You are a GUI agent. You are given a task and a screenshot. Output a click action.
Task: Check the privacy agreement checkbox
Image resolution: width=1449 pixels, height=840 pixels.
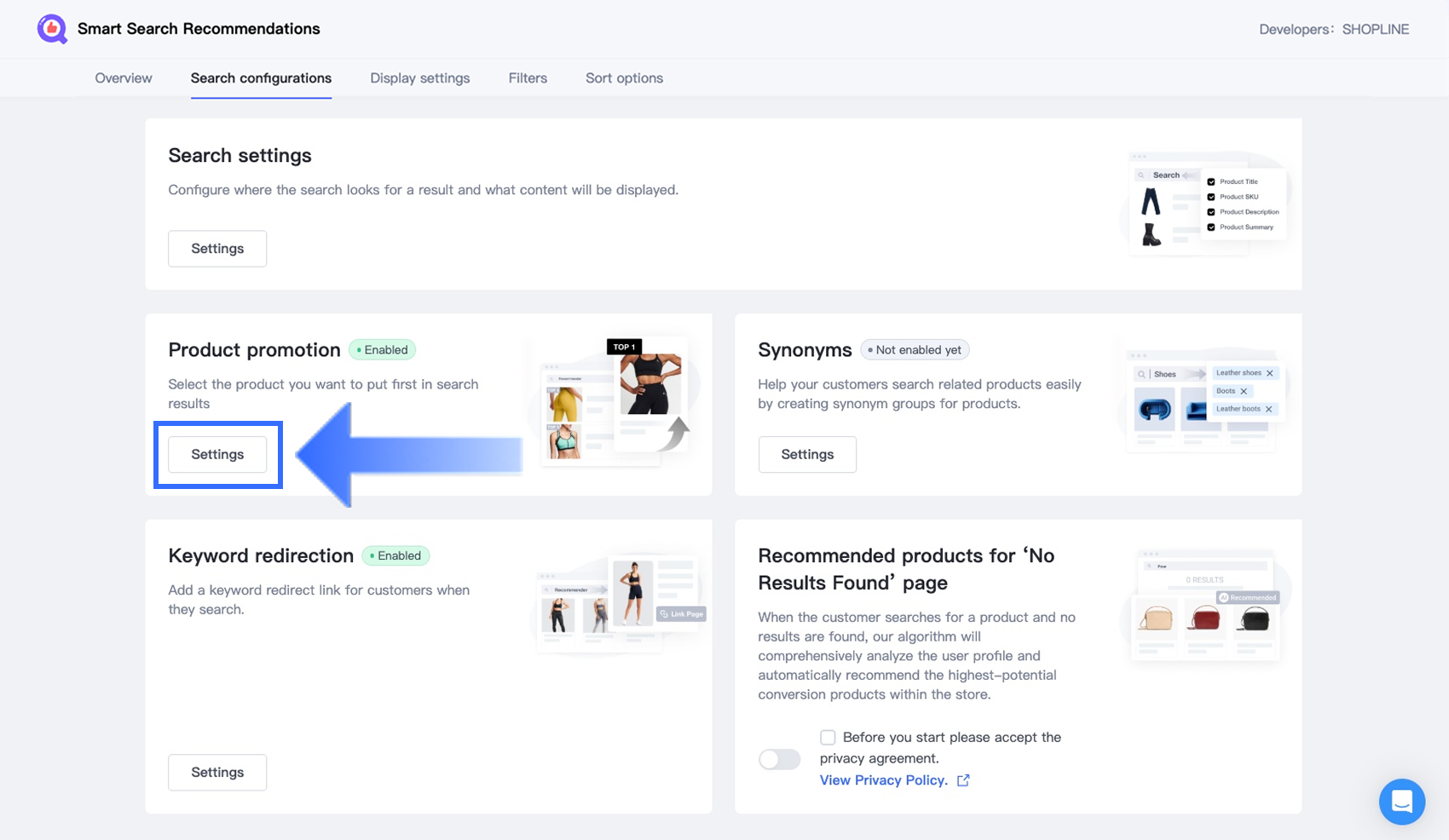[828, 737]
